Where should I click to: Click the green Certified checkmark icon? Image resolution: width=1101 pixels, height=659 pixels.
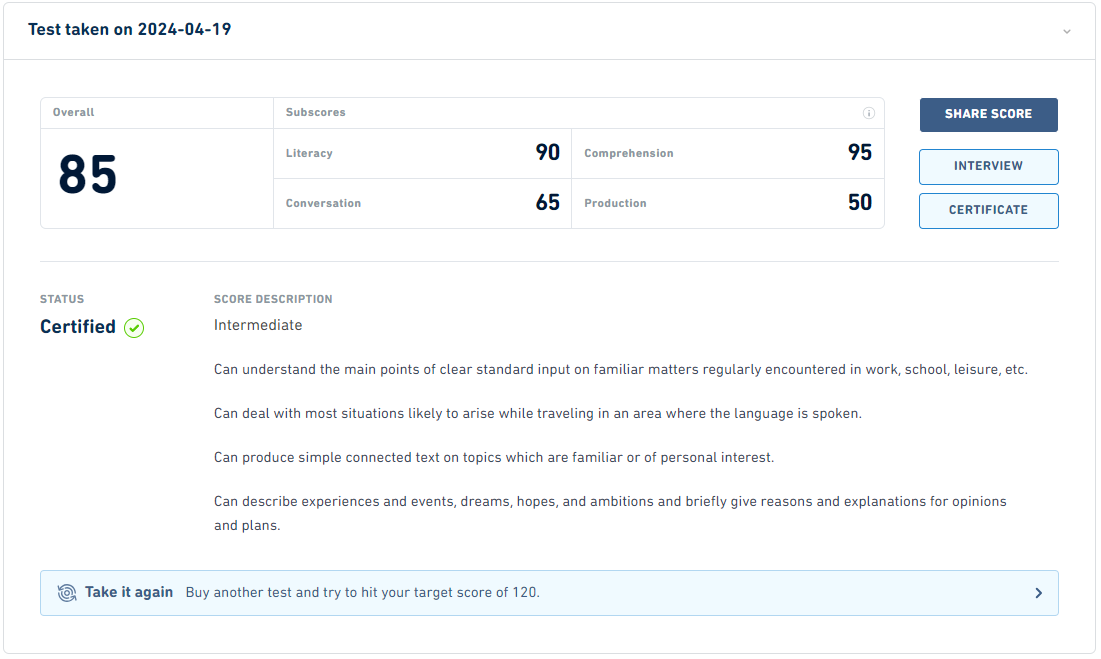pos(134,328)
